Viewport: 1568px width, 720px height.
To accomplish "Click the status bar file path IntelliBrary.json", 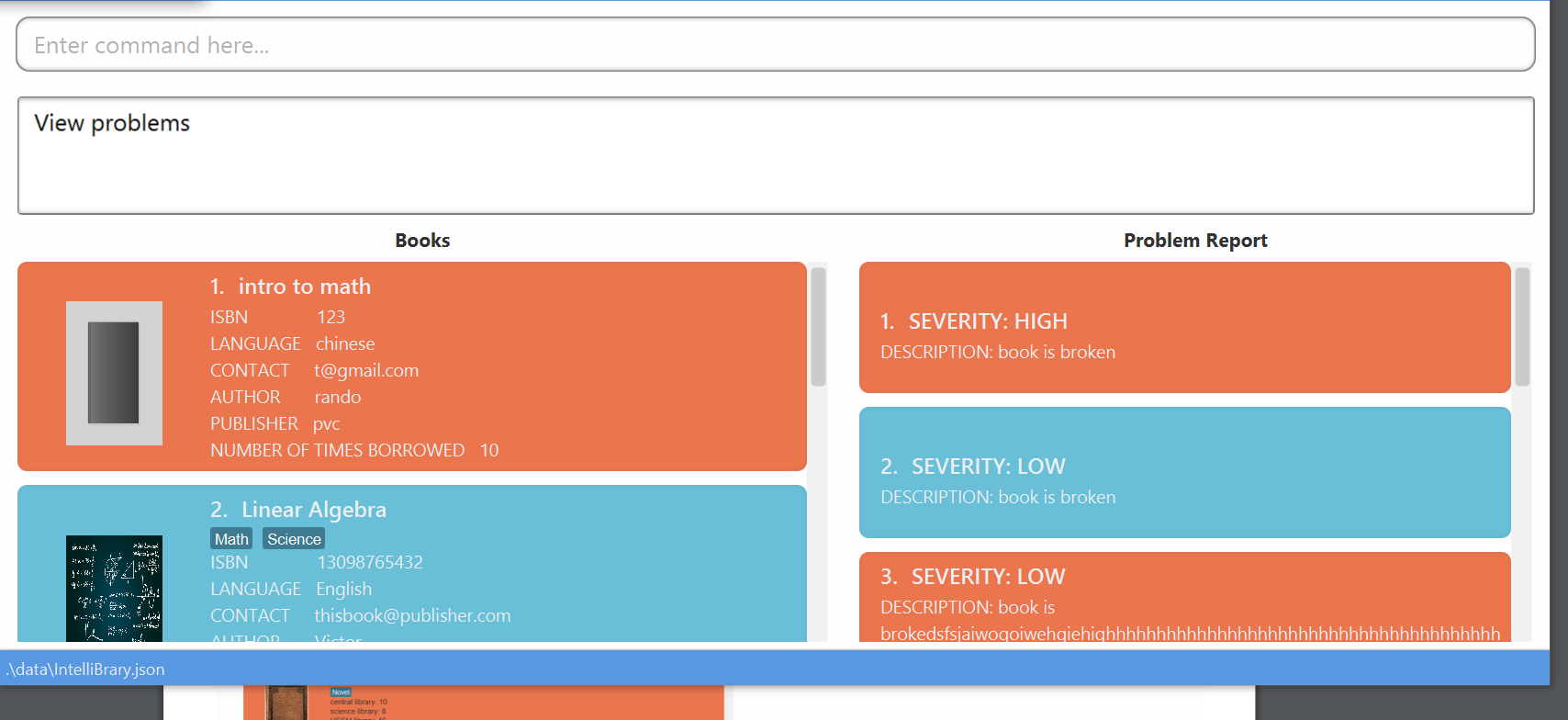I will 85,669.
